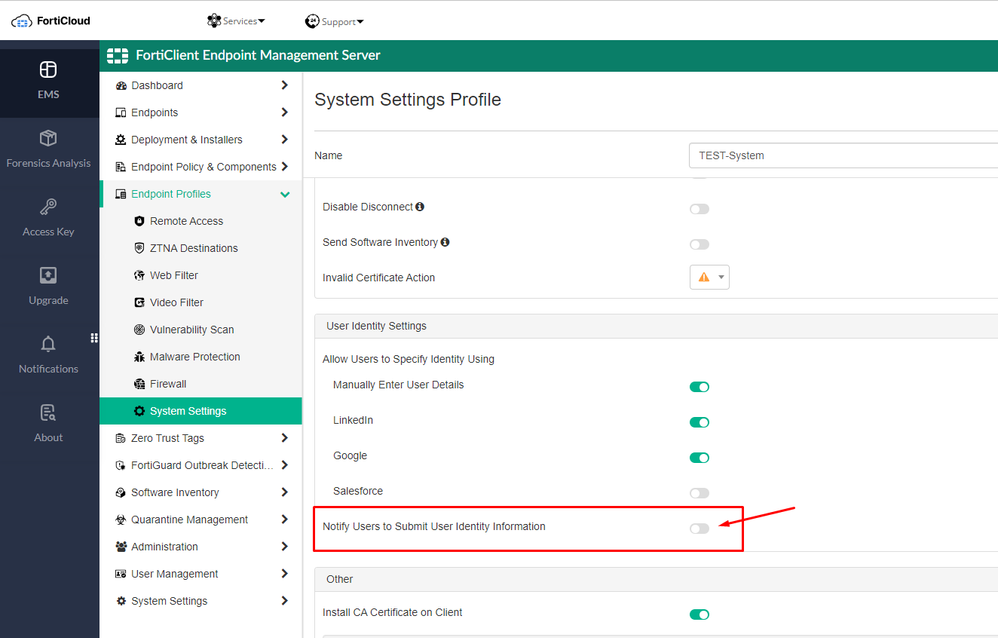Disable the Google identity toggle
The width and height of the screenshot is (998, 638).
(699, 457)
